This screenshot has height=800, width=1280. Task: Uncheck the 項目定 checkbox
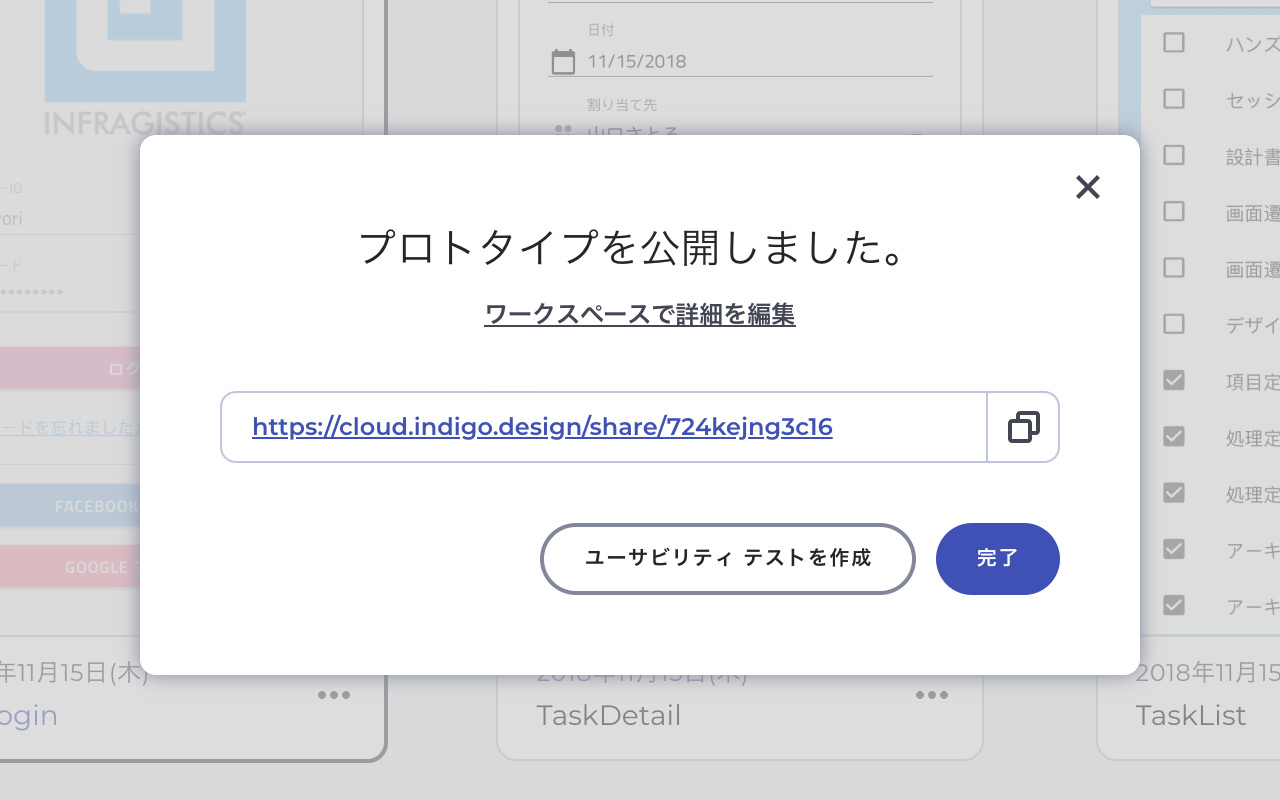coord(1174,380)
